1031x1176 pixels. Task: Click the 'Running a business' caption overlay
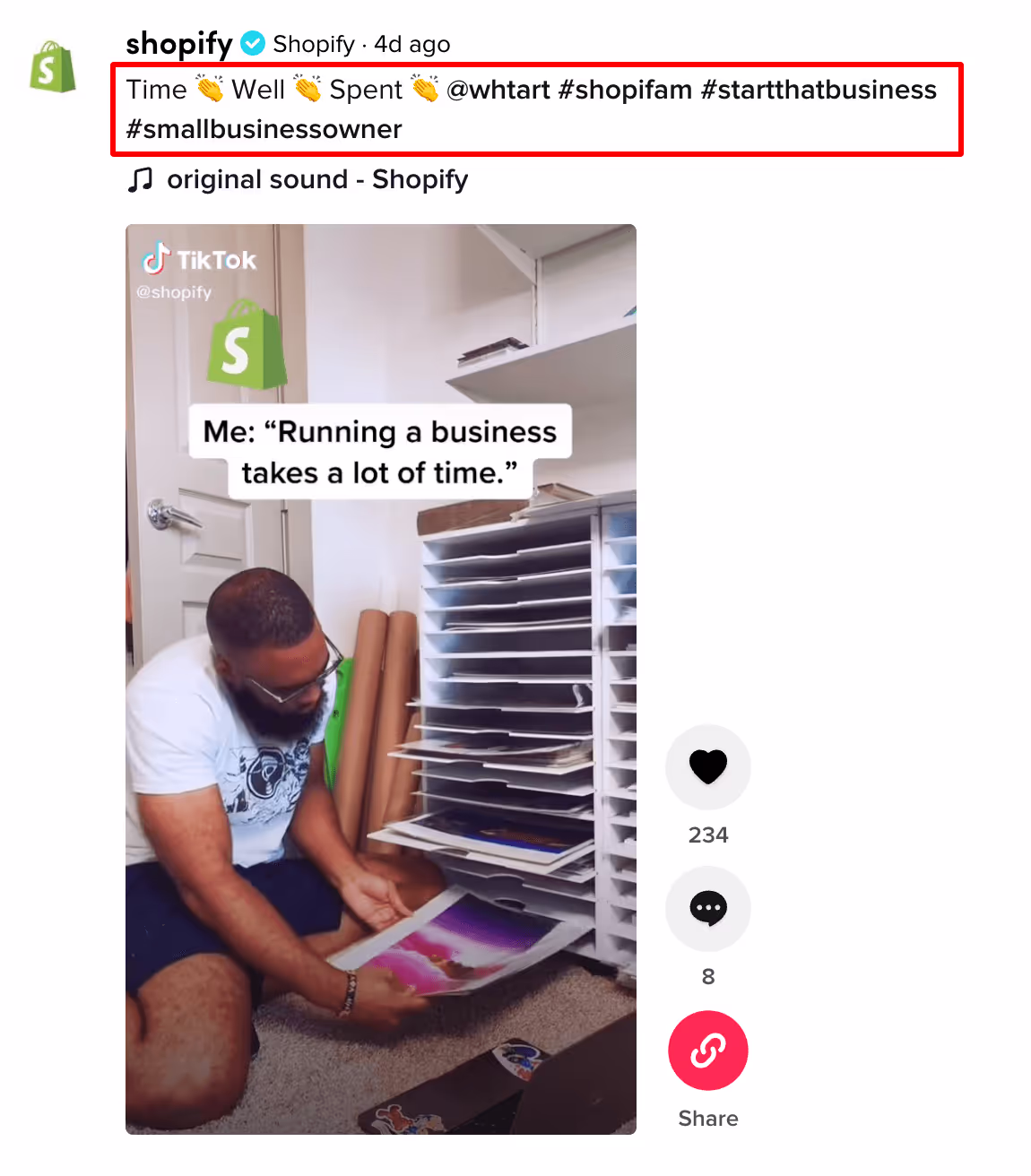[x=380, y=452]
